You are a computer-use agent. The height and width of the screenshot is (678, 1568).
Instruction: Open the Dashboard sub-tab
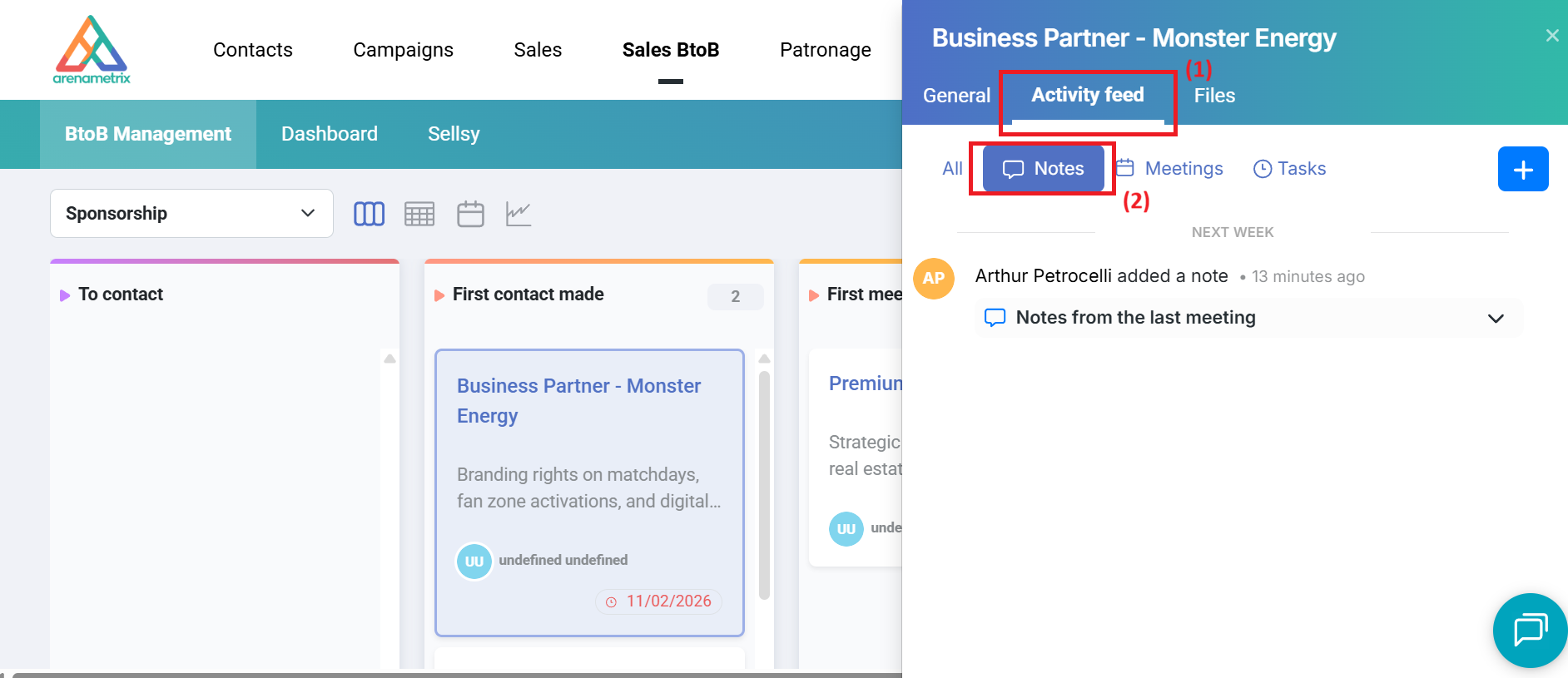click(x=329, y=134)
